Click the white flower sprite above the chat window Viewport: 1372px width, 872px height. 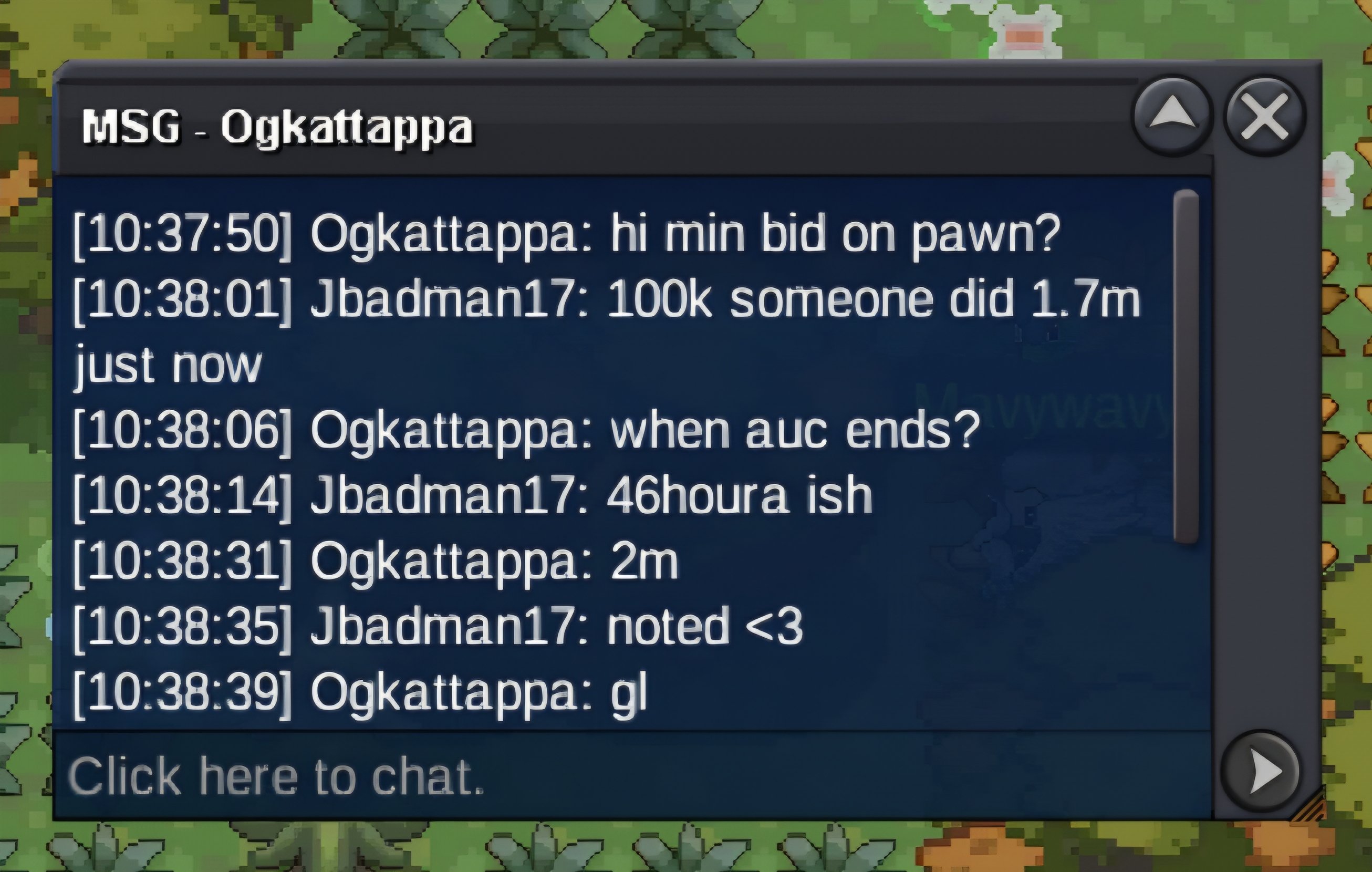1024,29
